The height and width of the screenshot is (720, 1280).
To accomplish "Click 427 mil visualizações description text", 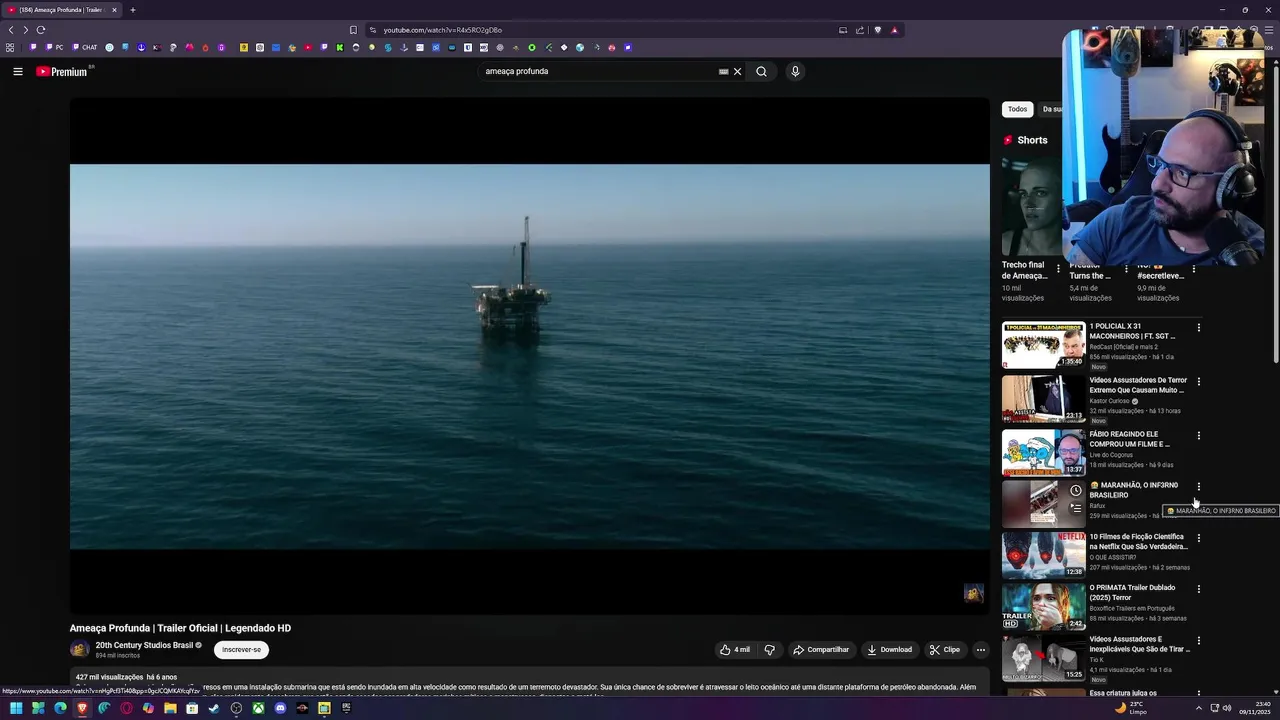I will tap(110, 677).
